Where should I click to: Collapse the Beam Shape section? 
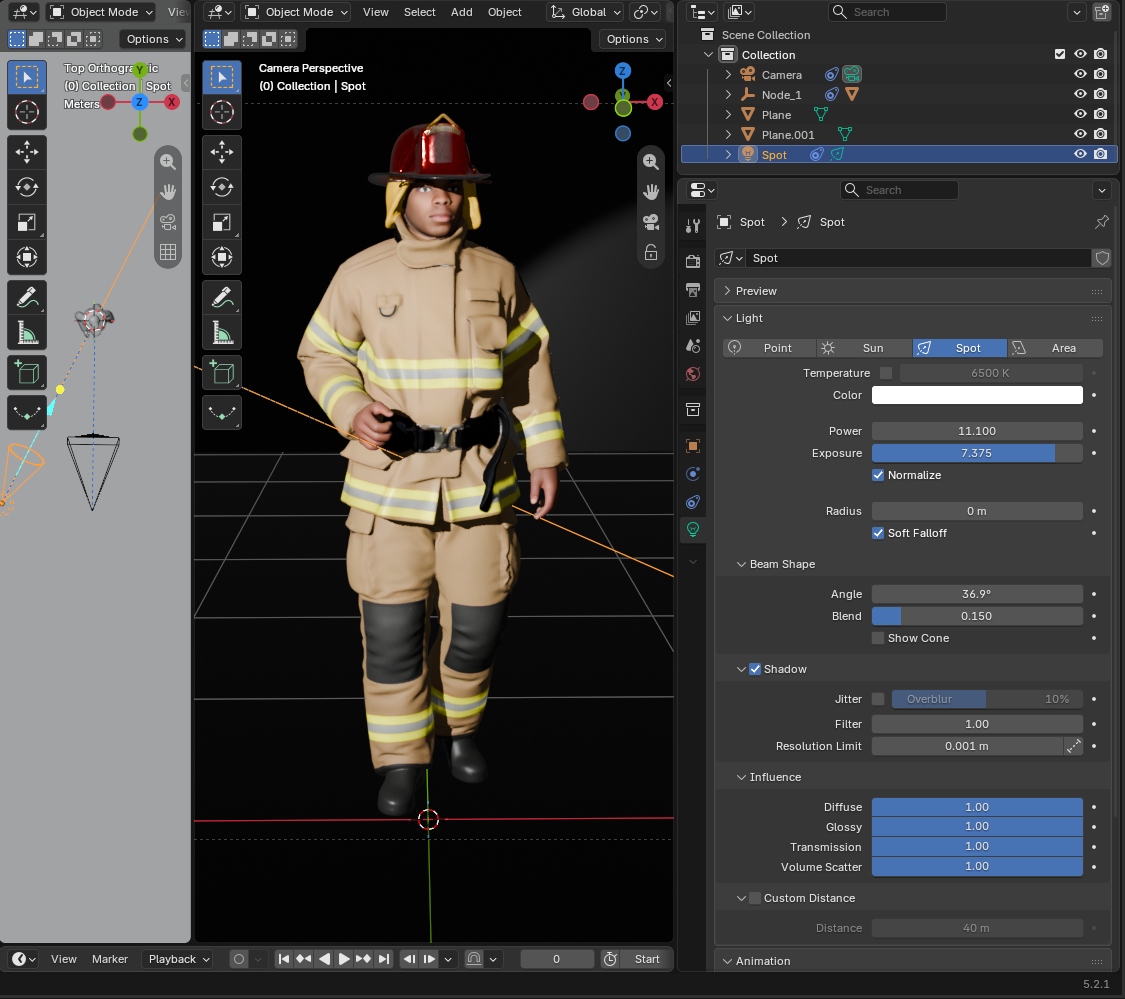click(x=741, y=564)
